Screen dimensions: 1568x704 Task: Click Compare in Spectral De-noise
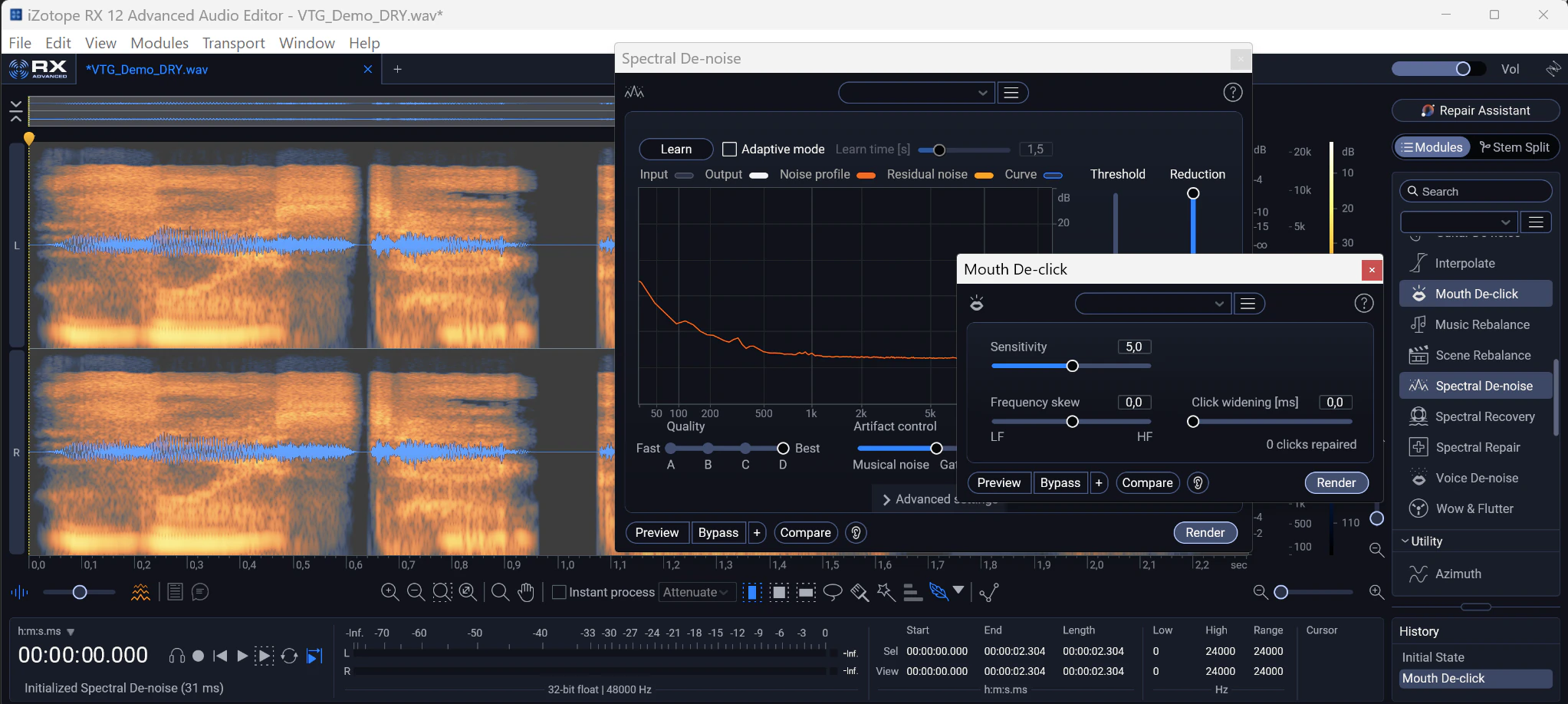click(805, 532)
